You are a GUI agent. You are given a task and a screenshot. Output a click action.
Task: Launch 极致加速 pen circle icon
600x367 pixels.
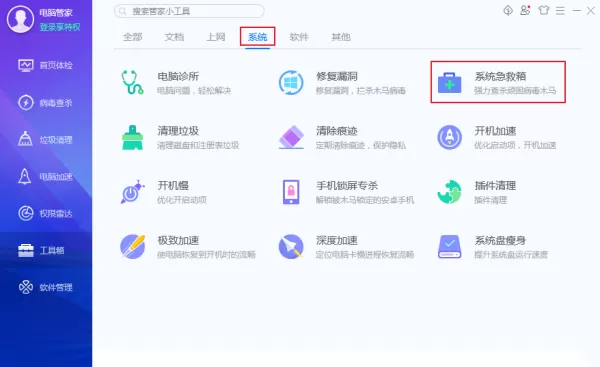[x=132, y=246]
